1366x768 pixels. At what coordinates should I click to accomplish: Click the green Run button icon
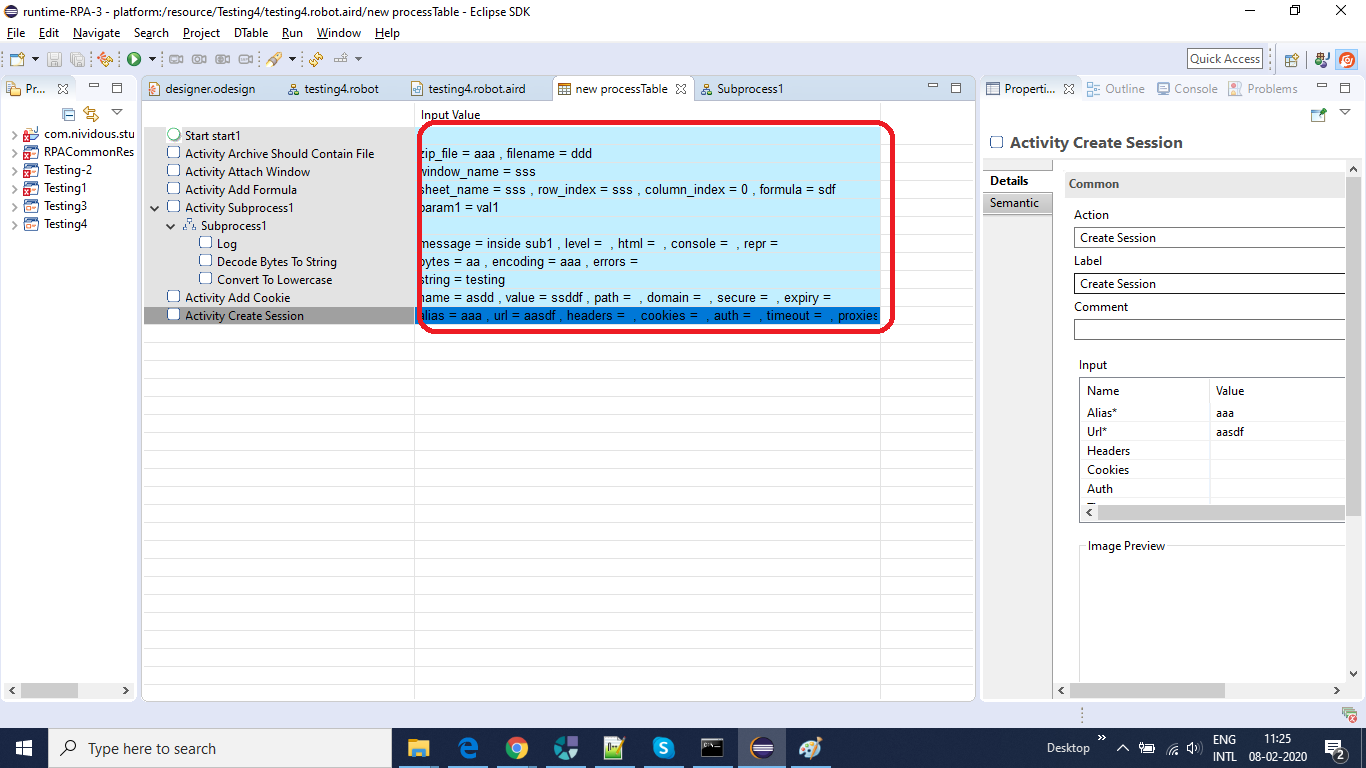(x=134, y=60)
